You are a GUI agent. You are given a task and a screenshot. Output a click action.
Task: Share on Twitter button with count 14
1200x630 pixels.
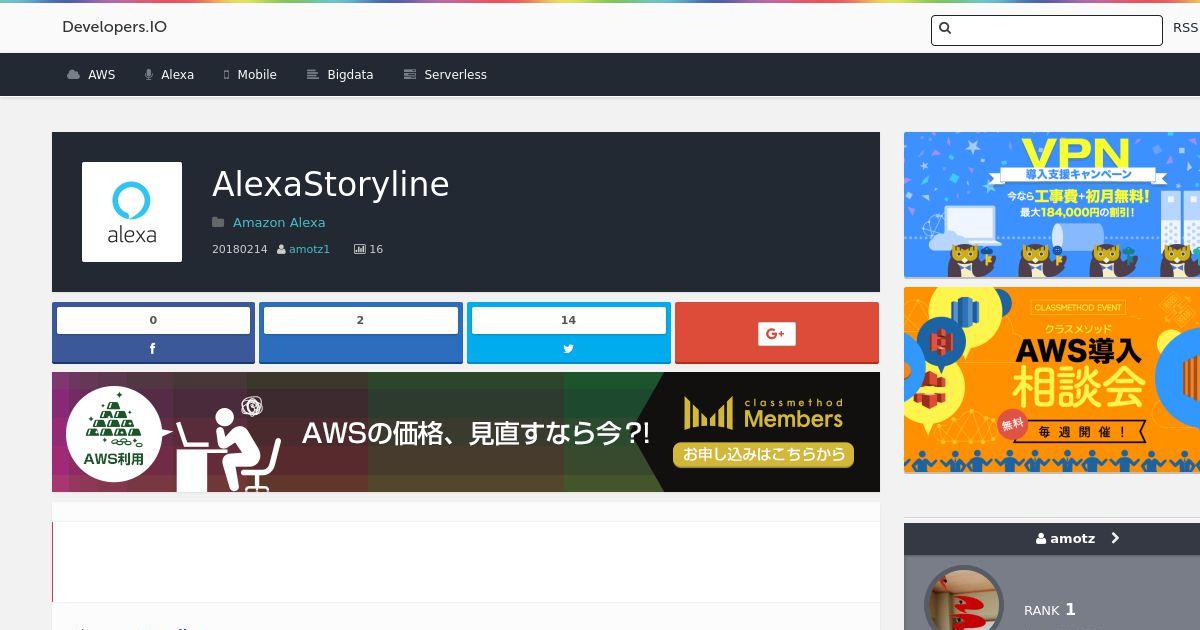(569, 333)
